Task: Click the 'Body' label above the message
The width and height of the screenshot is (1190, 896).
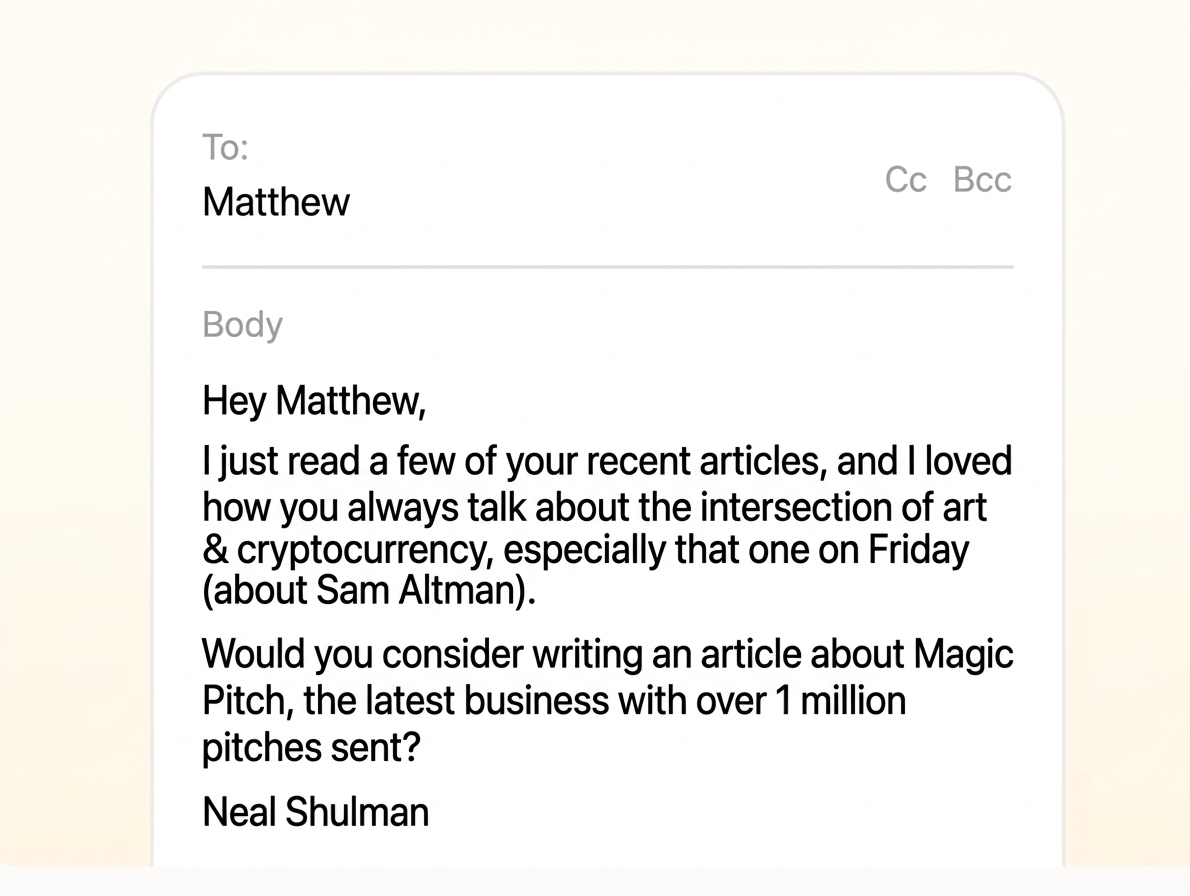Action: click(x=242, y=324)
